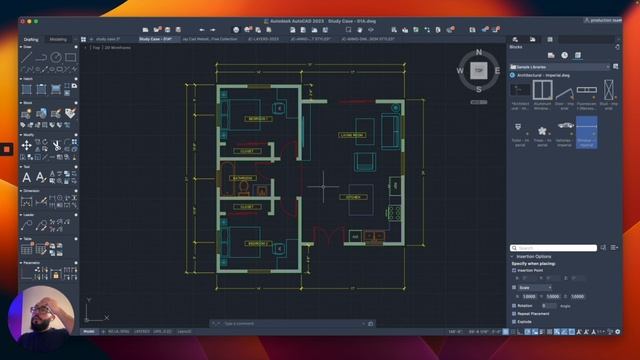Toggle the Rotation checkbox
640x360 pixels.
pos(514,305)
